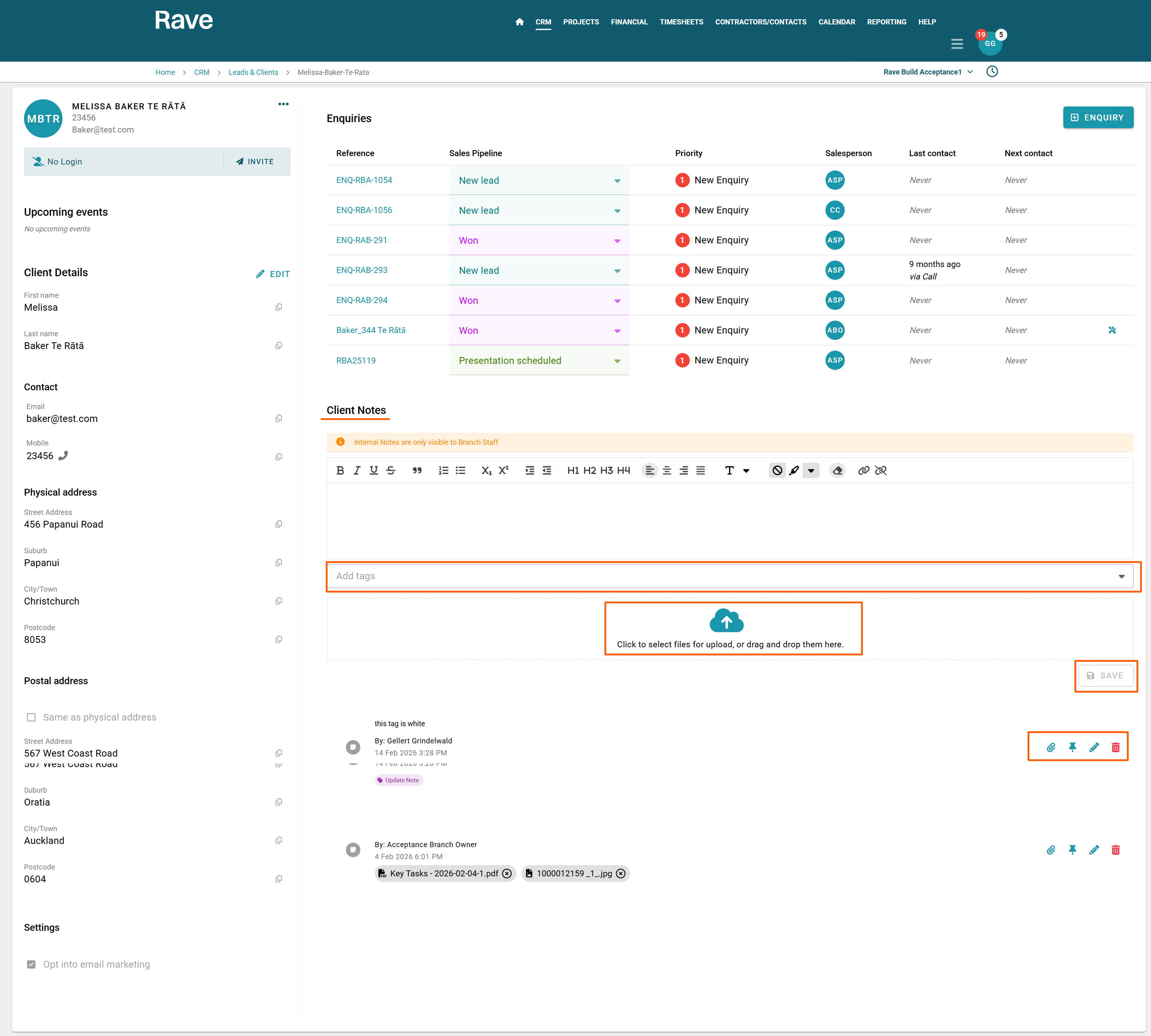Image resolution: width=1151 pixels, height=1036 pixels.
Task: Check Same as physical address
Action: click(x=31, y=717)
